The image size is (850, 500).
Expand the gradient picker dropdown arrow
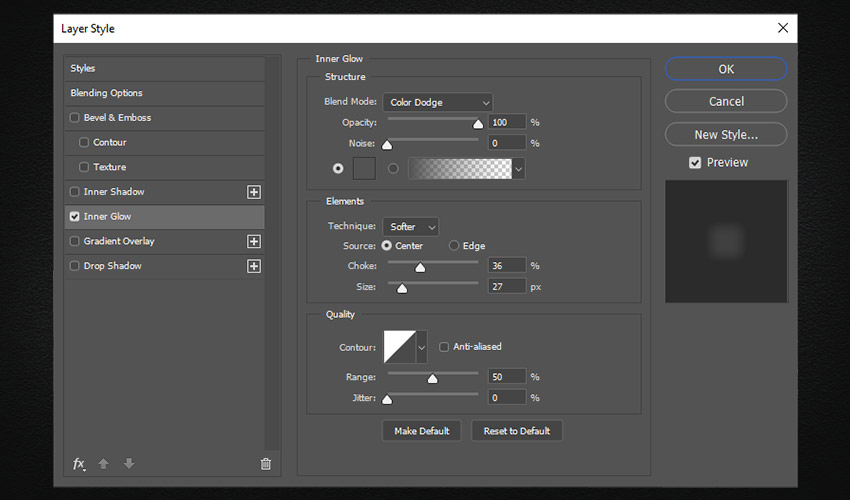[519, 169]
